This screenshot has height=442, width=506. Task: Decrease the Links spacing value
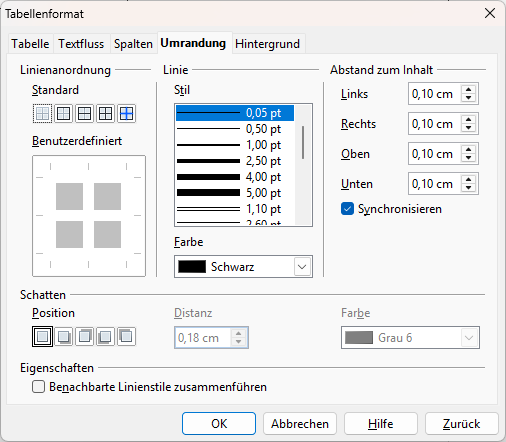[469, 98]
